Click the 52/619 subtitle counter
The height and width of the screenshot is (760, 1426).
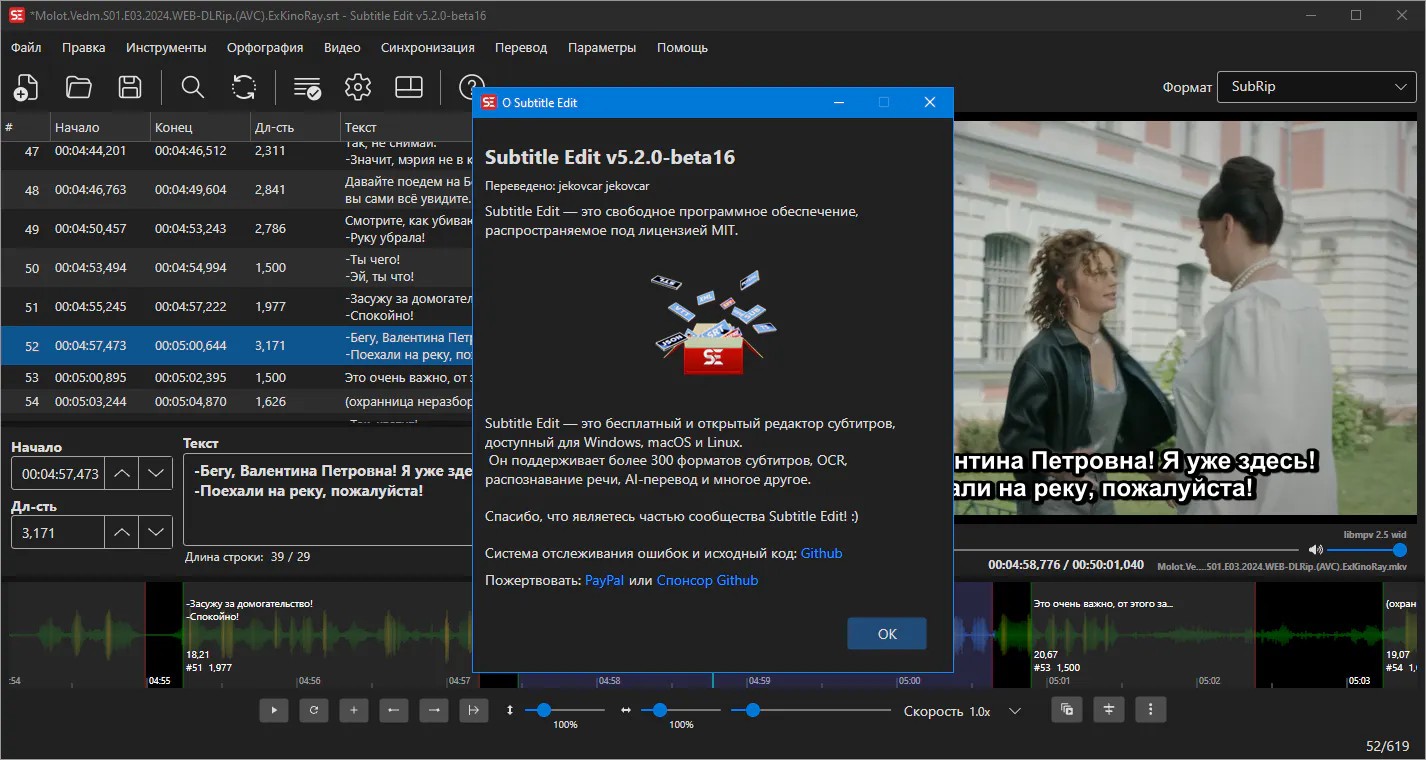click(x=1390, y=746)
